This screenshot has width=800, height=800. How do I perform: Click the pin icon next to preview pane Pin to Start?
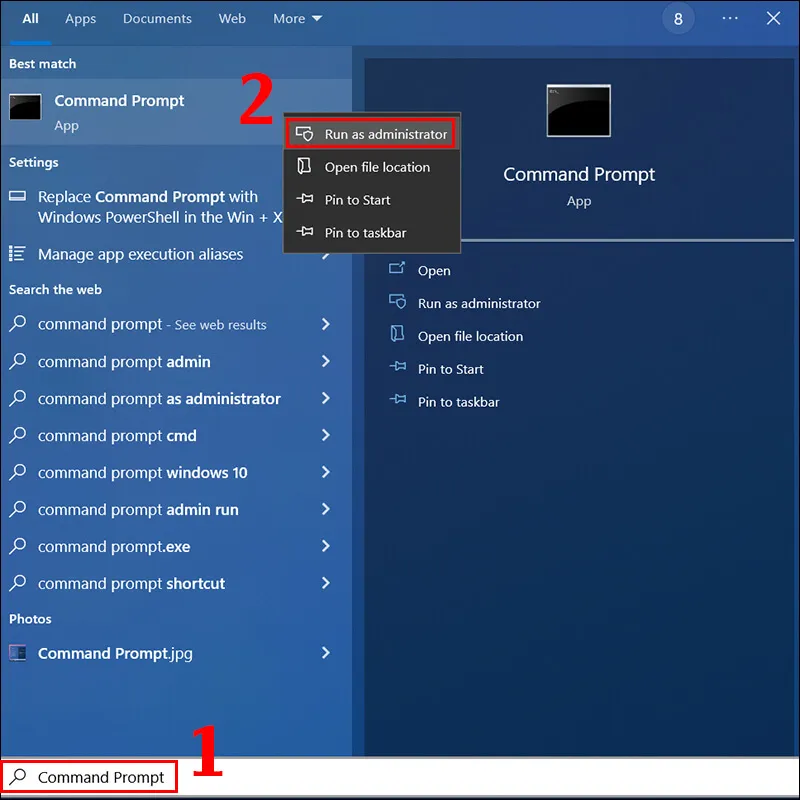[397, 367]
